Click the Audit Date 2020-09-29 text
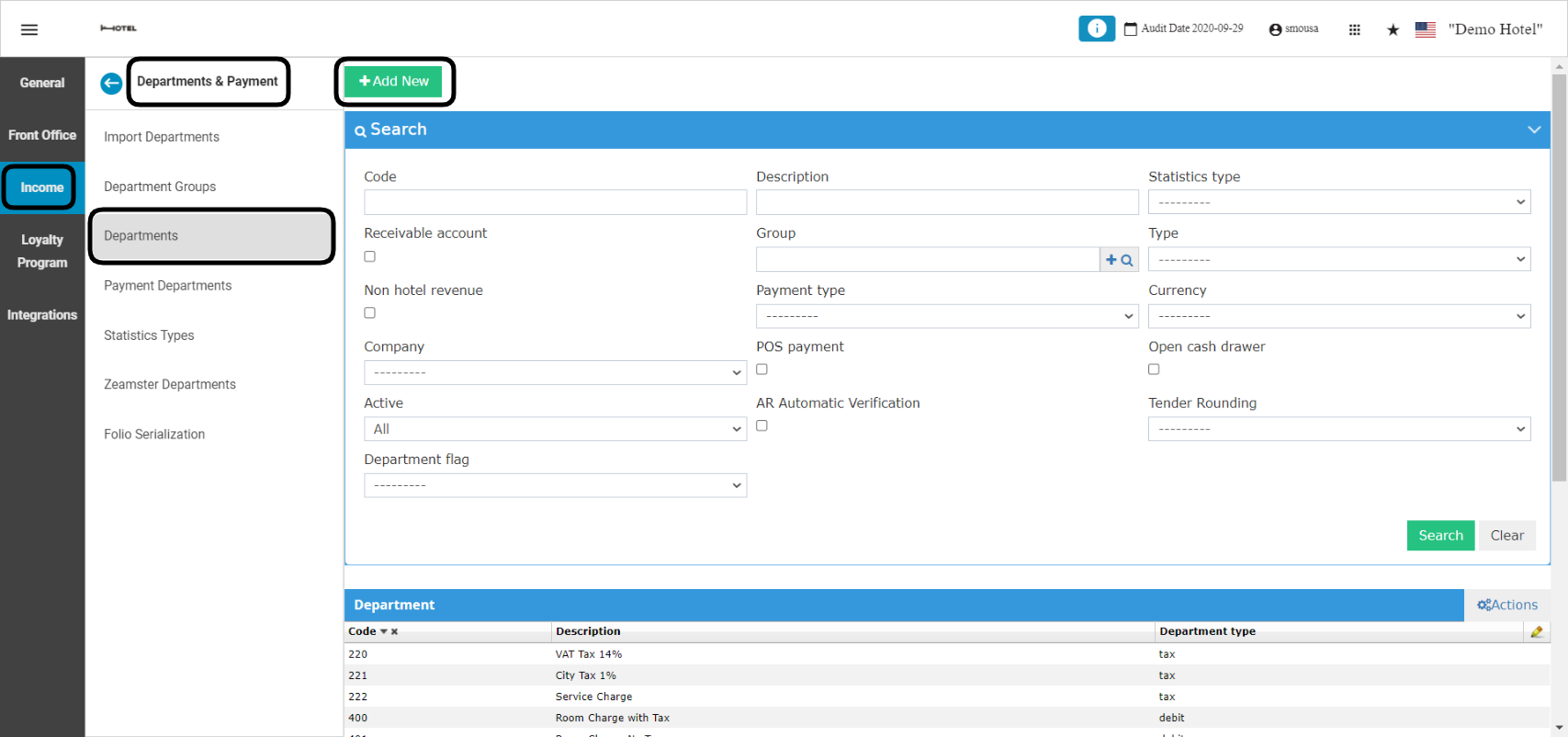 [1192, 28]
